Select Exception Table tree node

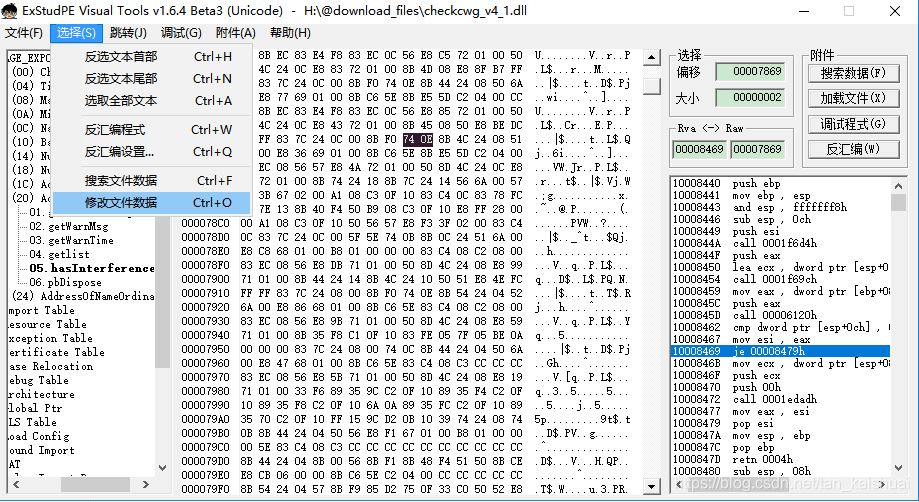[x=50, y=339]
